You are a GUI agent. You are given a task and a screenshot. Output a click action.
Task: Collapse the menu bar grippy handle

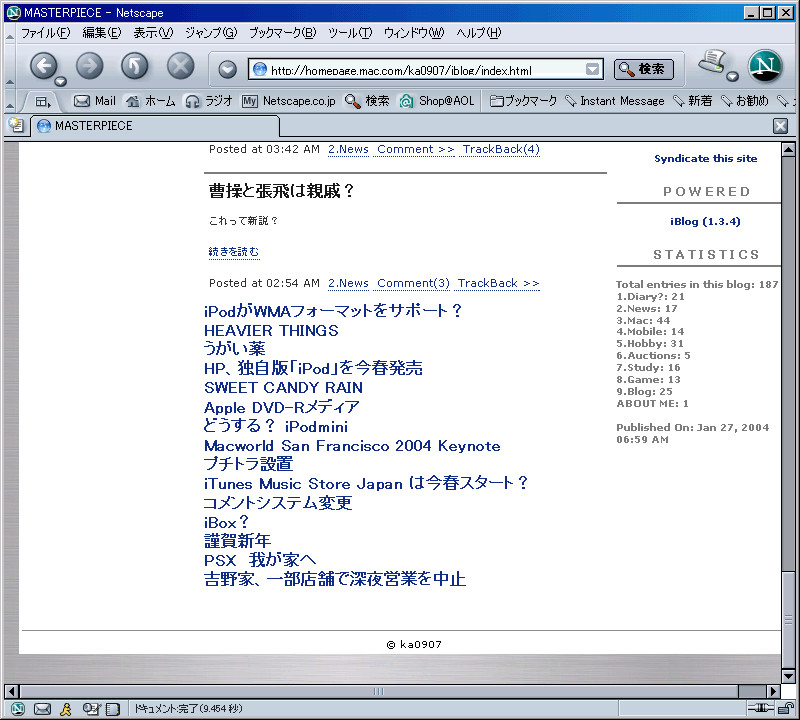[10, 33]
